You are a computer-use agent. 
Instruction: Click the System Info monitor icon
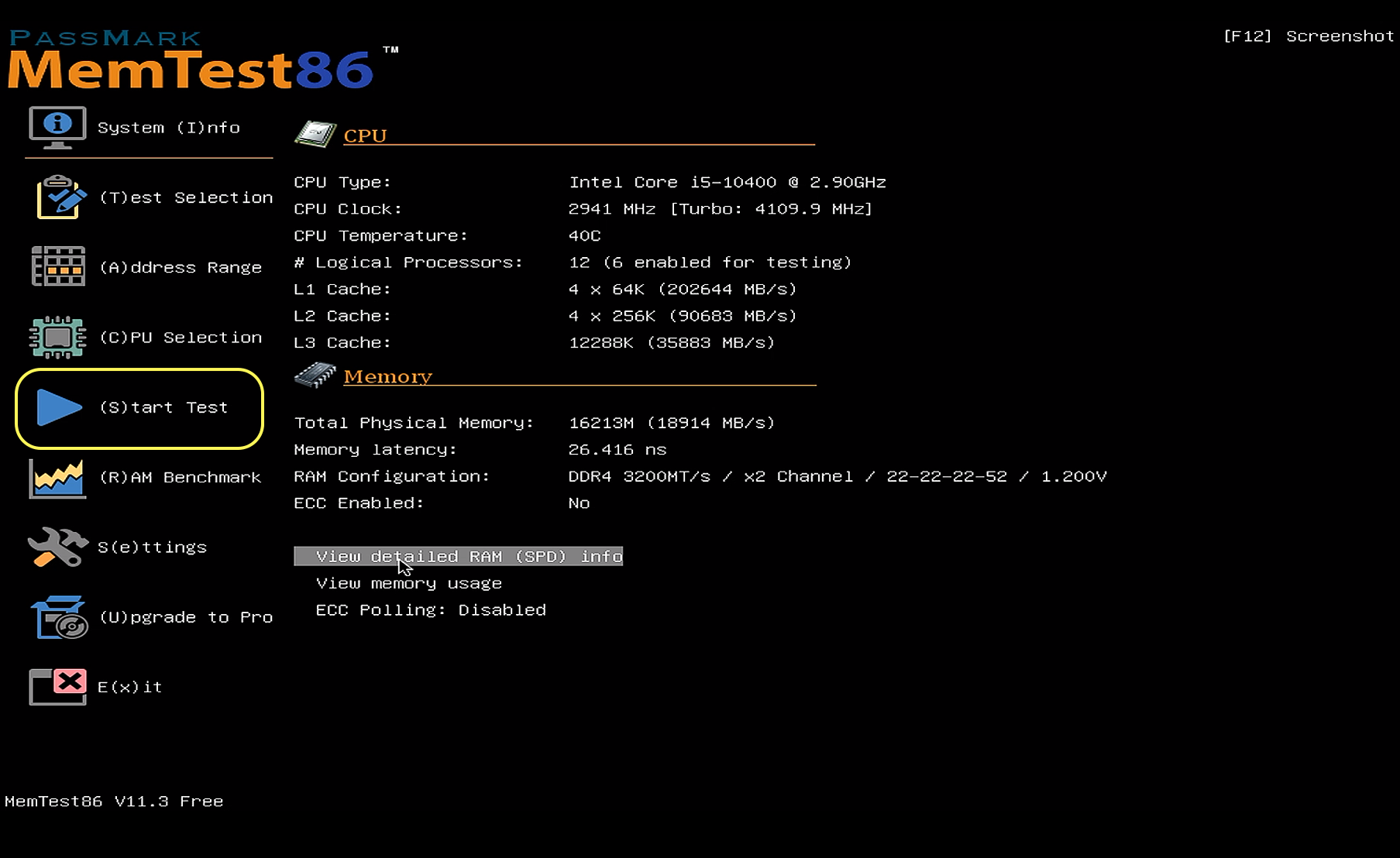pos(56,127)
